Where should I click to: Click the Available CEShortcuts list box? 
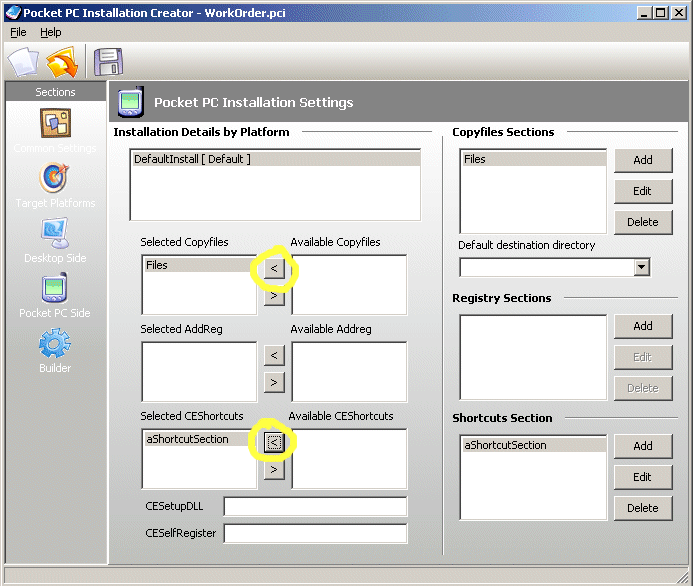(349, 459)
